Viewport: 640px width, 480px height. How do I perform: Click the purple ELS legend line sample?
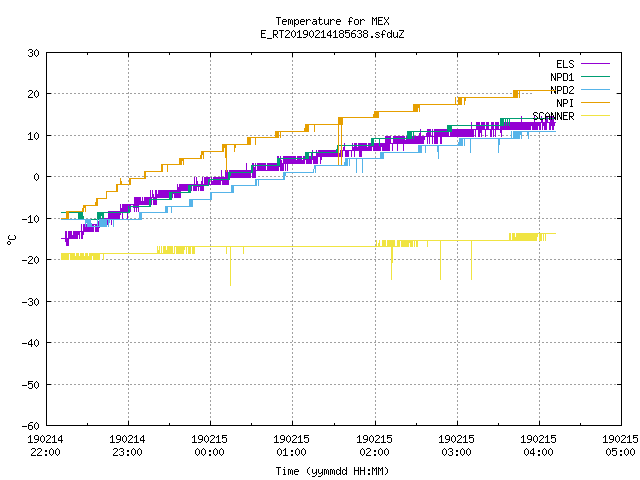[595, 64]
